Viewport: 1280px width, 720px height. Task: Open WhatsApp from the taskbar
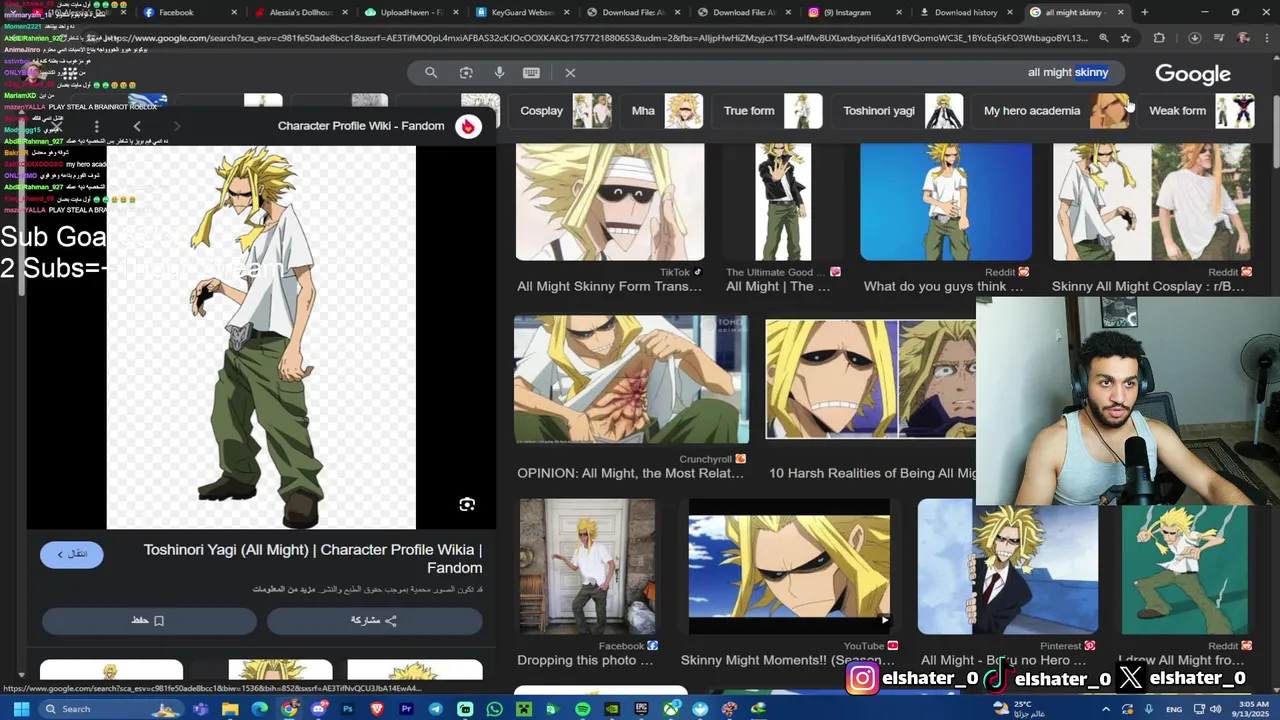[x=494, y=709]
